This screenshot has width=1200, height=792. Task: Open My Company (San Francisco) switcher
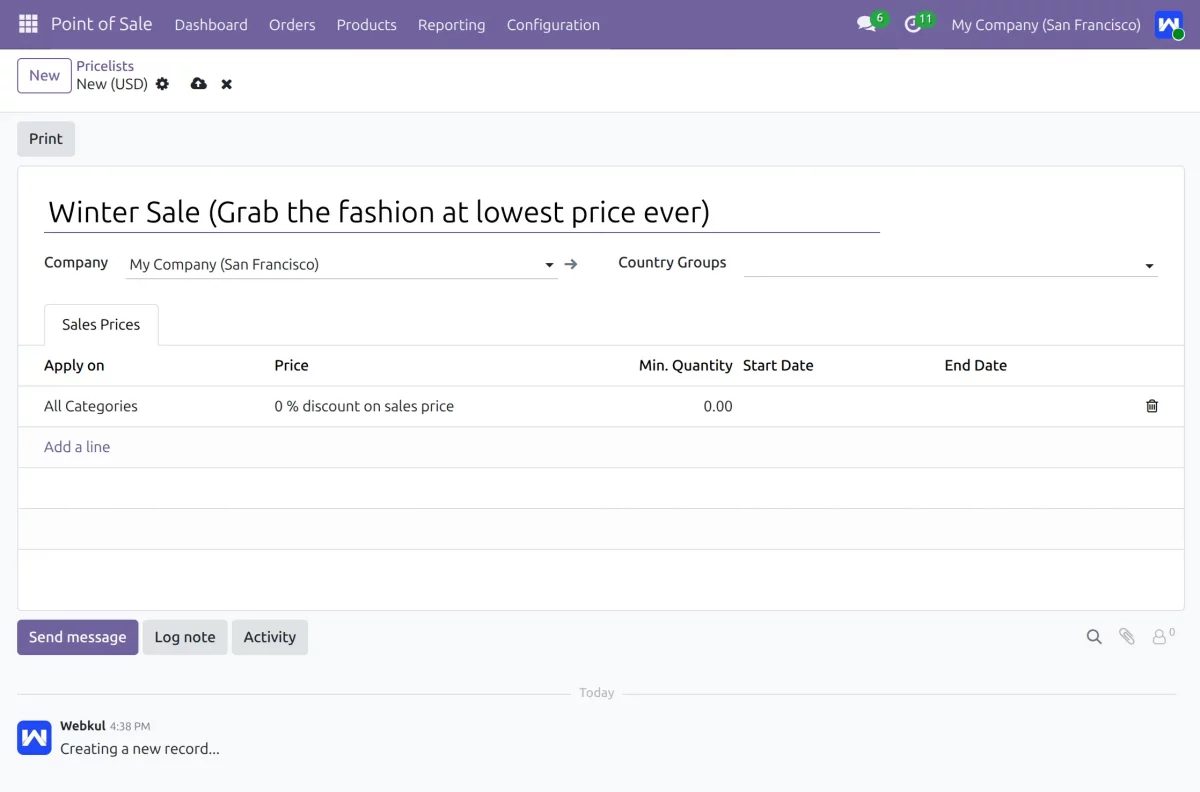pos(1046,25)
